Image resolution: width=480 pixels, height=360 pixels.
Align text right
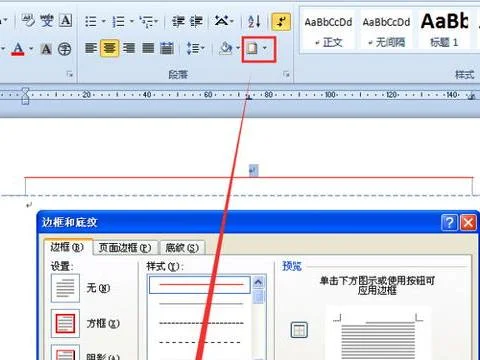(x=129, y=49)
